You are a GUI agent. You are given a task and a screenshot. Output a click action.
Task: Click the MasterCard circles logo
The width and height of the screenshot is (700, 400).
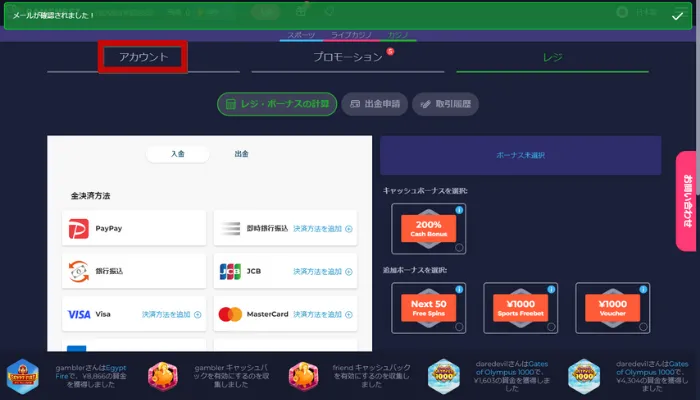coord(230,314)
